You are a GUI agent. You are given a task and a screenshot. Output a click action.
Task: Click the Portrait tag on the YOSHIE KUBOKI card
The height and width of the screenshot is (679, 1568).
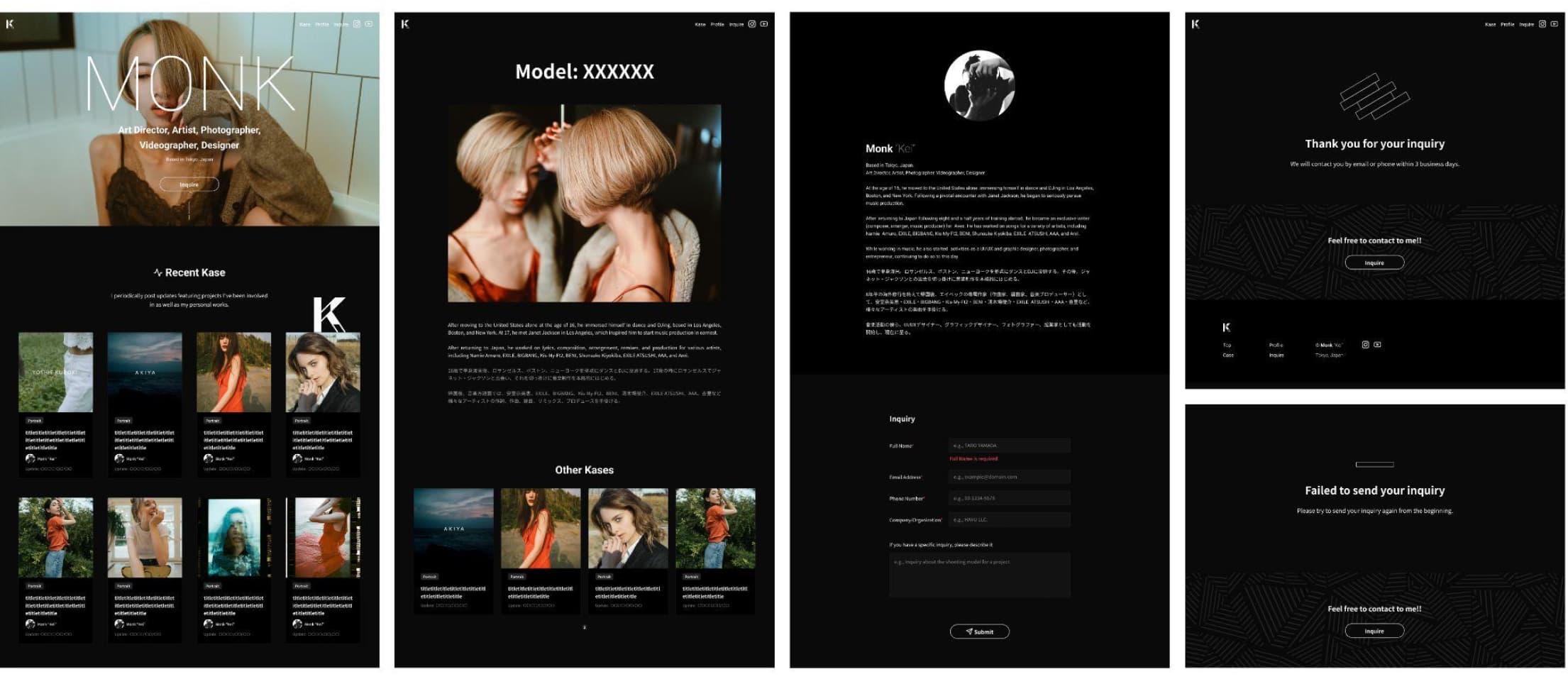pos(34,421)
